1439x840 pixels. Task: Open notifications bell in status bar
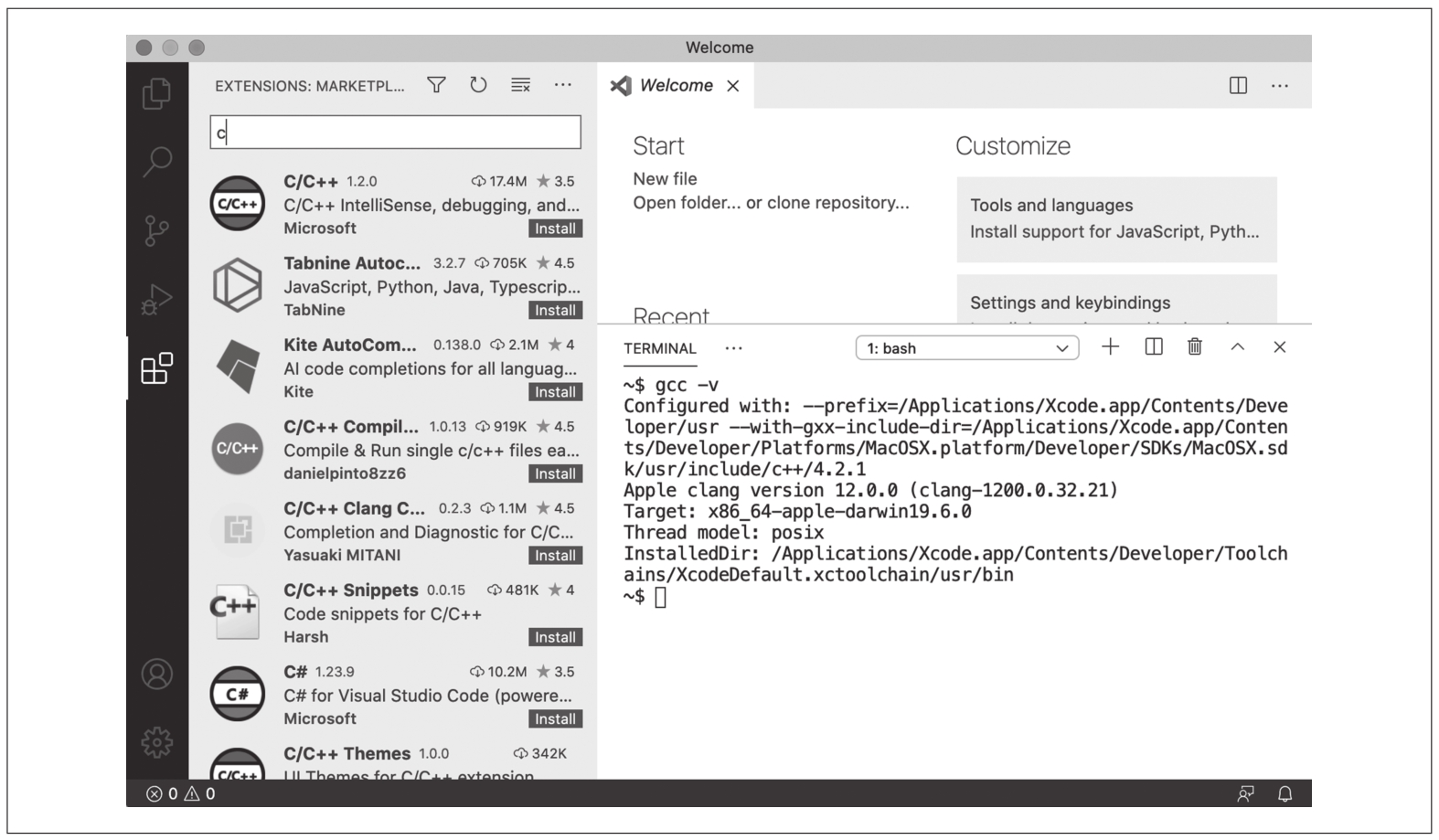(x=1284, y=793)
